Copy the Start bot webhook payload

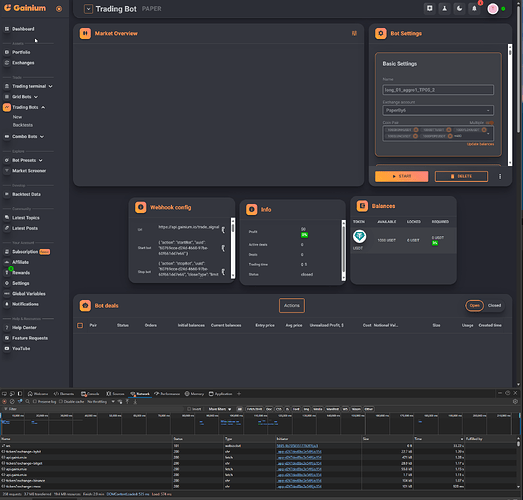[223, 248]
